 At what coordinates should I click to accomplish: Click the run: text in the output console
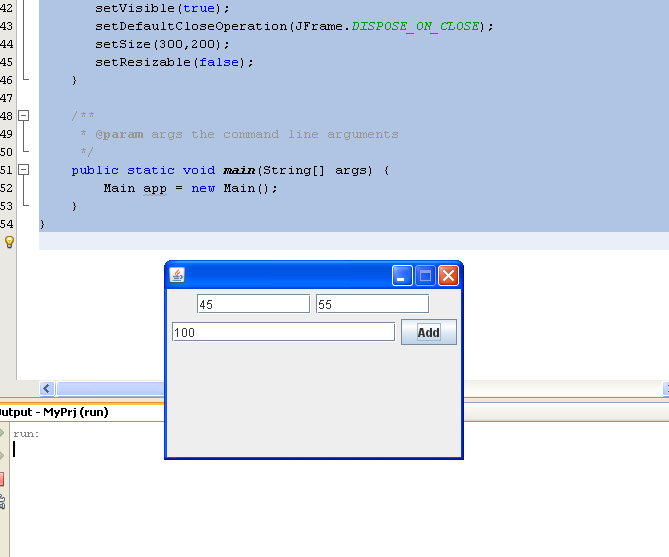[26, 434]
